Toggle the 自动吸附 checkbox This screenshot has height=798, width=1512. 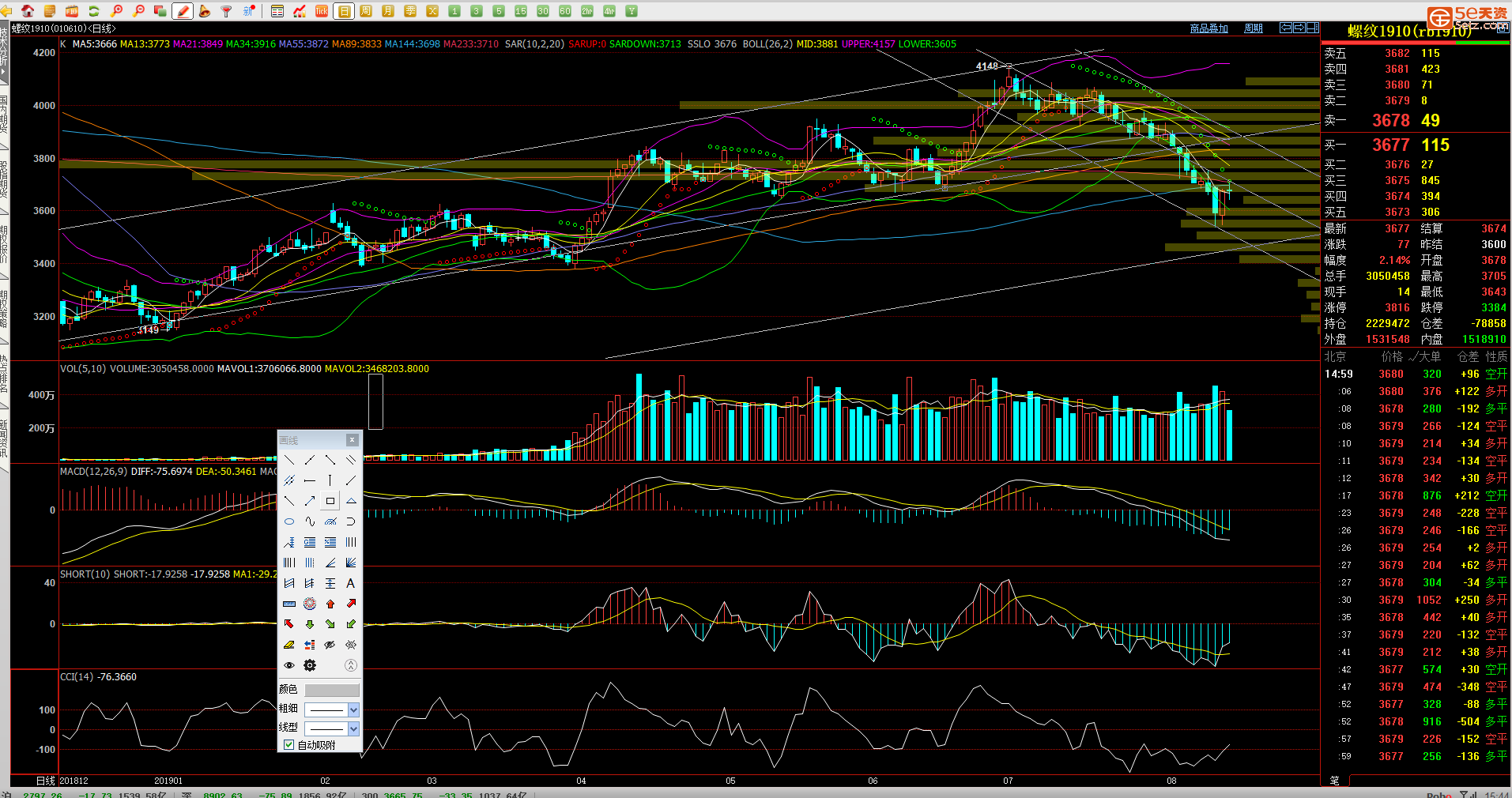(289, 745)
